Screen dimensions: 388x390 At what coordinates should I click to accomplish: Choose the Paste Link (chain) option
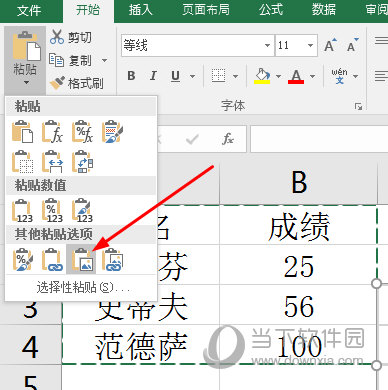[x=52, y=259]
